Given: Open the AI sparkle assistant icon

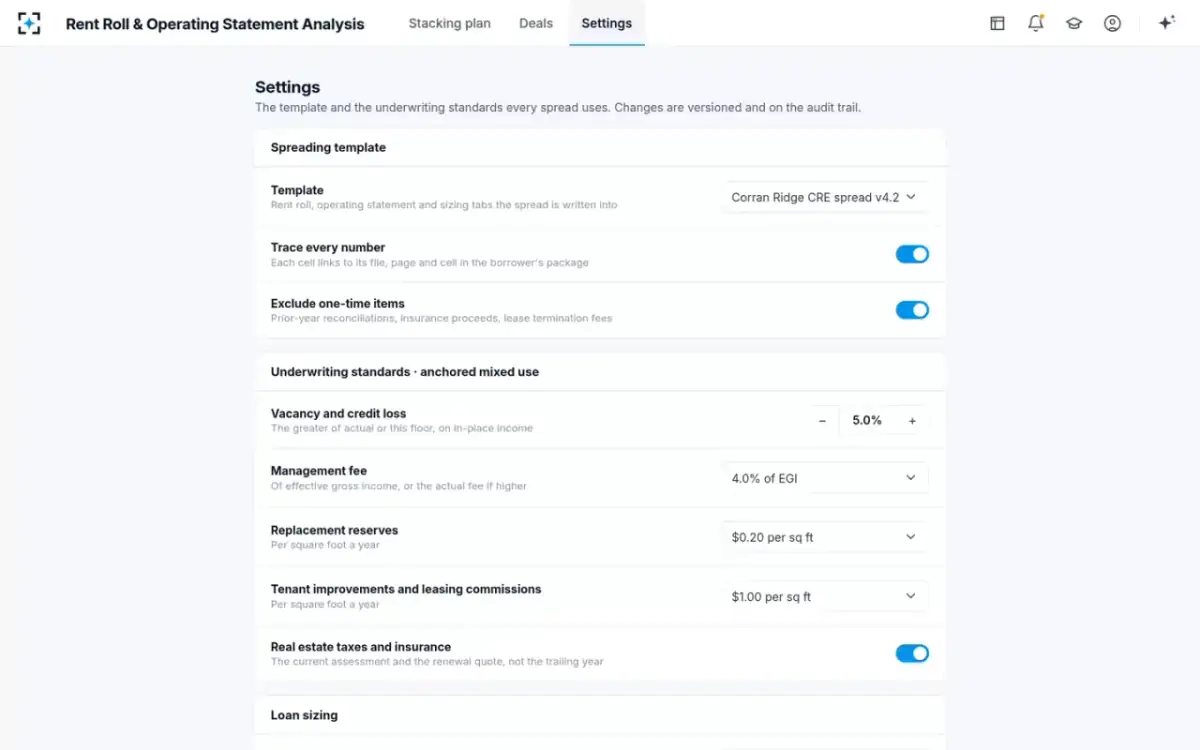Looking at the screenshot, I should (x=1166, y=23).
